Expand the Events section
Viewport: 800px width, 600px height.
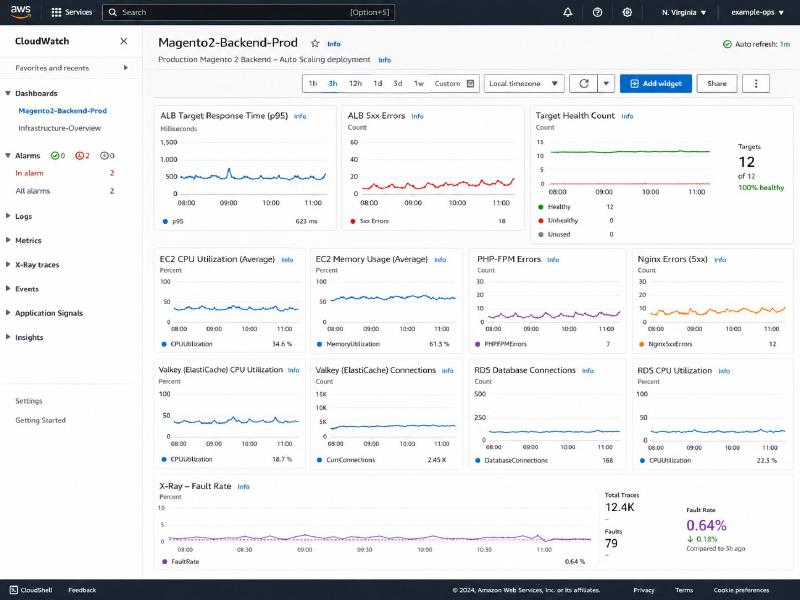click(x=8, y=289)
